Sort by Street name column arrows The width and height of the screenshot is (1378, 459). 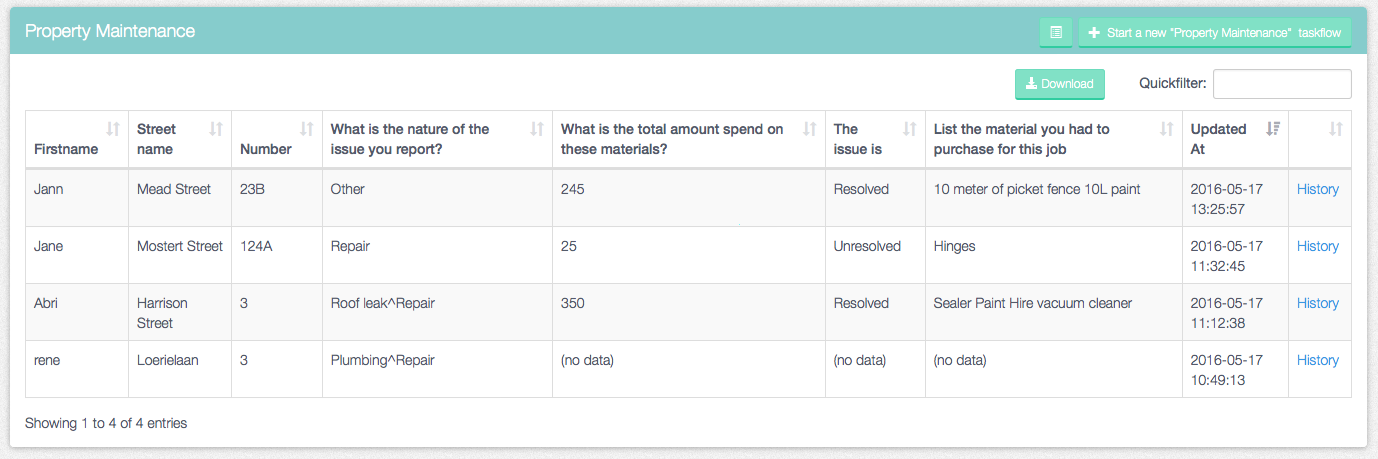pyautogui.click(x=216, y=129)
